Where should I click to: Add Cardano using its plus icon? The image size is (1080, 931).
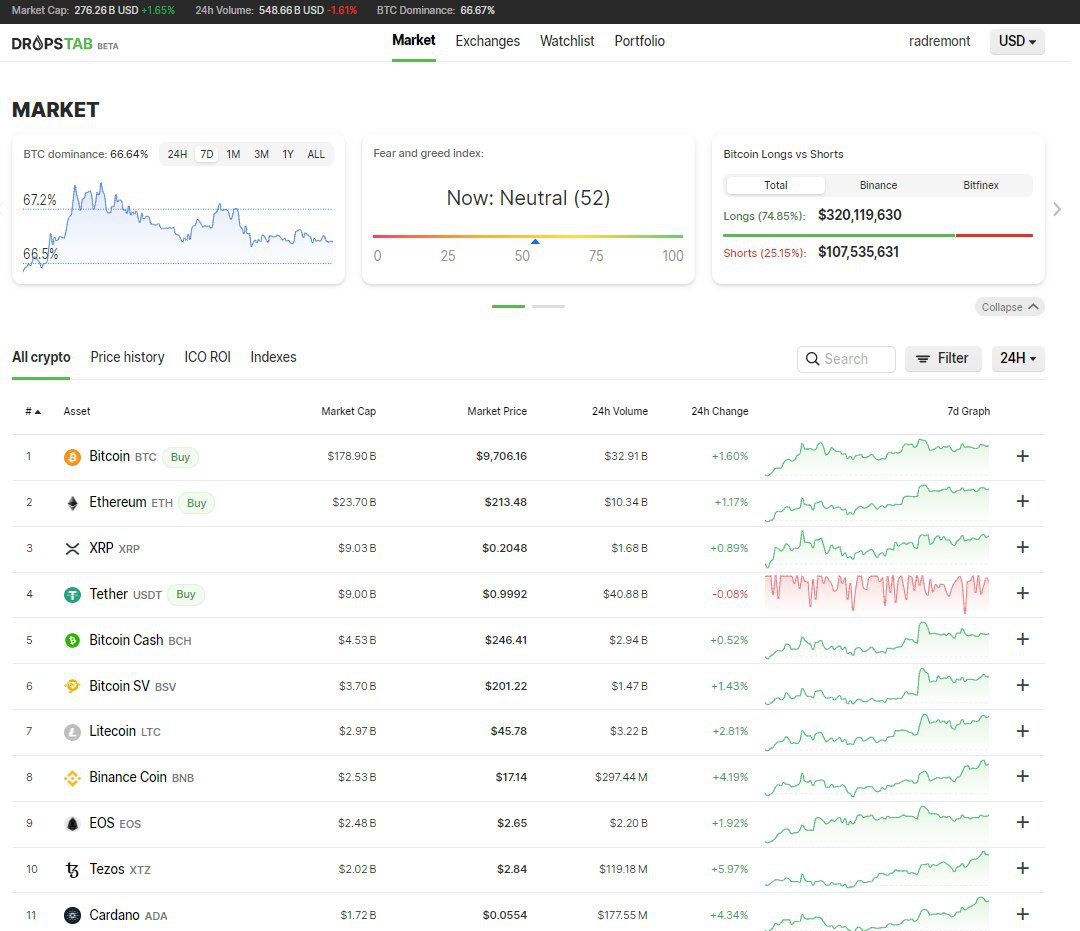click(1023, 914)
